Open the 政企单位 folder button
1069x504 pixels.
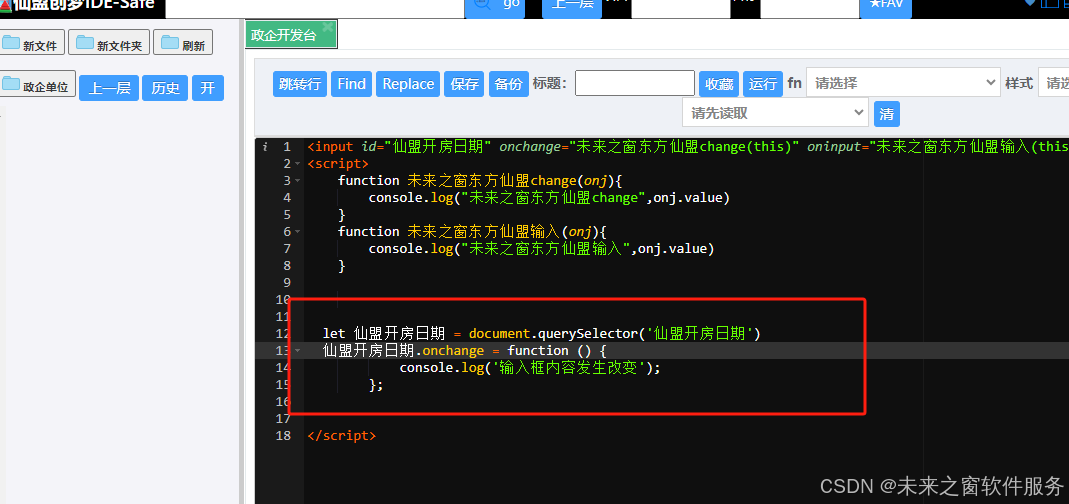point(37,85)
